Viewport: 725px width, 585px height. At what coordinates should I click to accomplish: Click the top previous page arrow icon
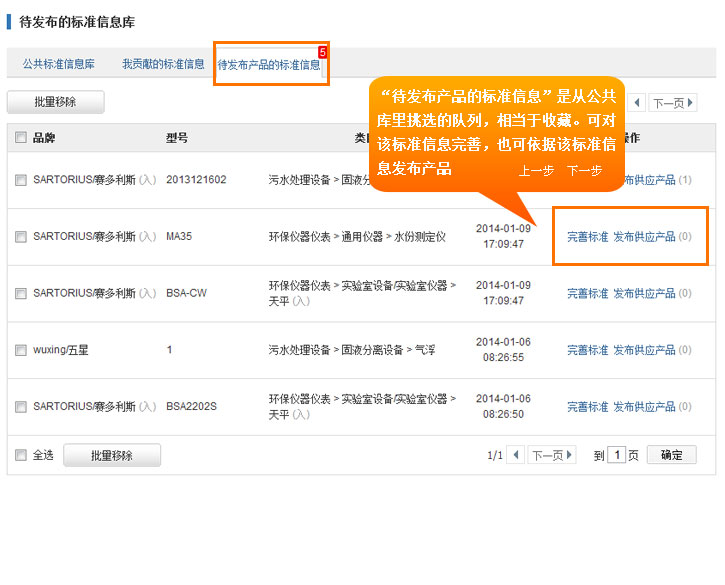[635, 103]
